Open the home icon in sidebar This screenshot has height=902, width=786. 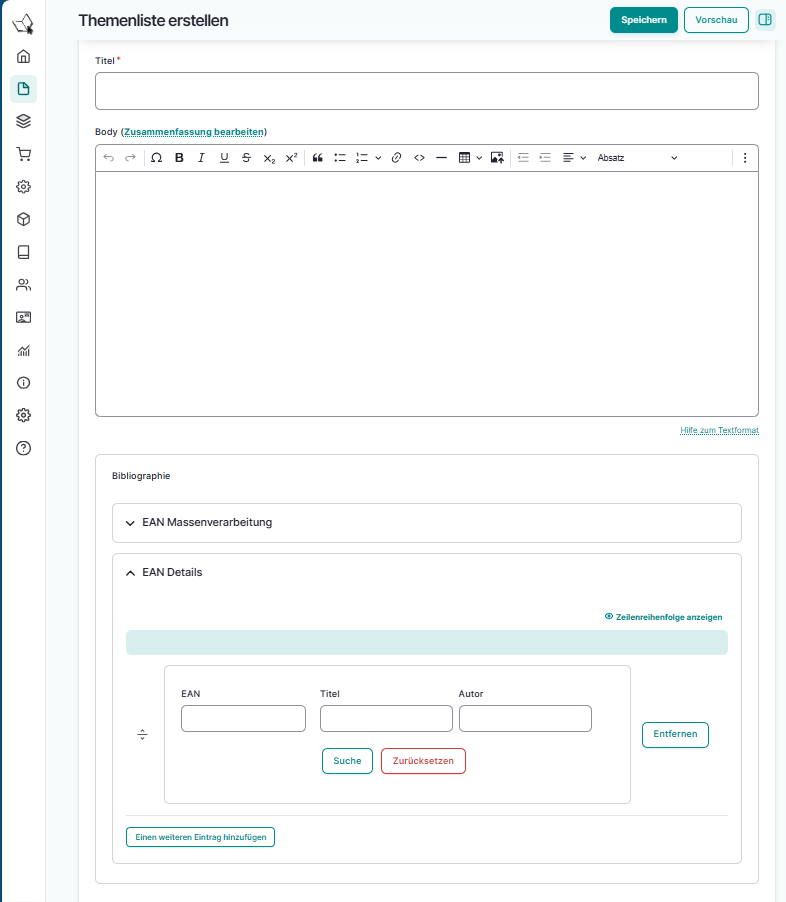pyautogui.click(x=24, y=56)
